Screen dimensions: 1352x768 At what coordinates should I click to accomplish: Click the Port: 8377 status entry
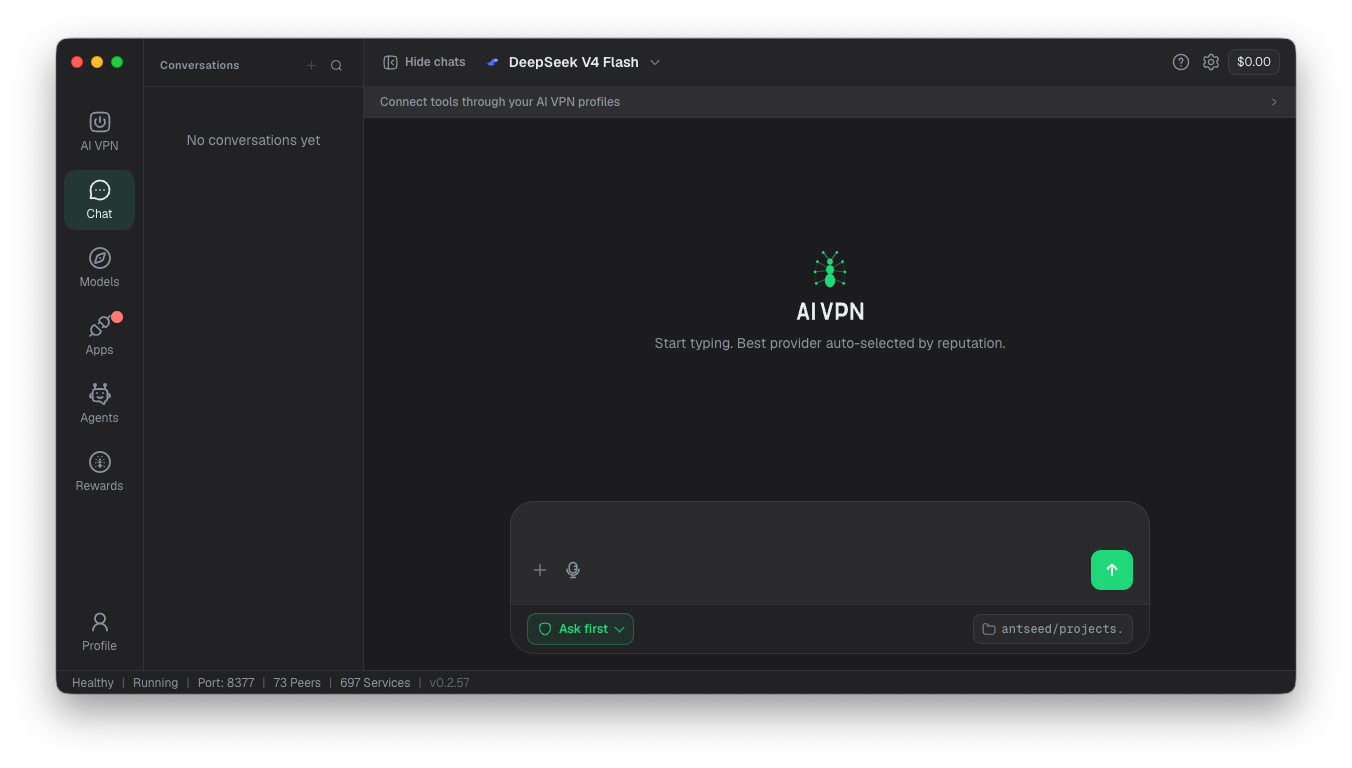click(226, 683)
